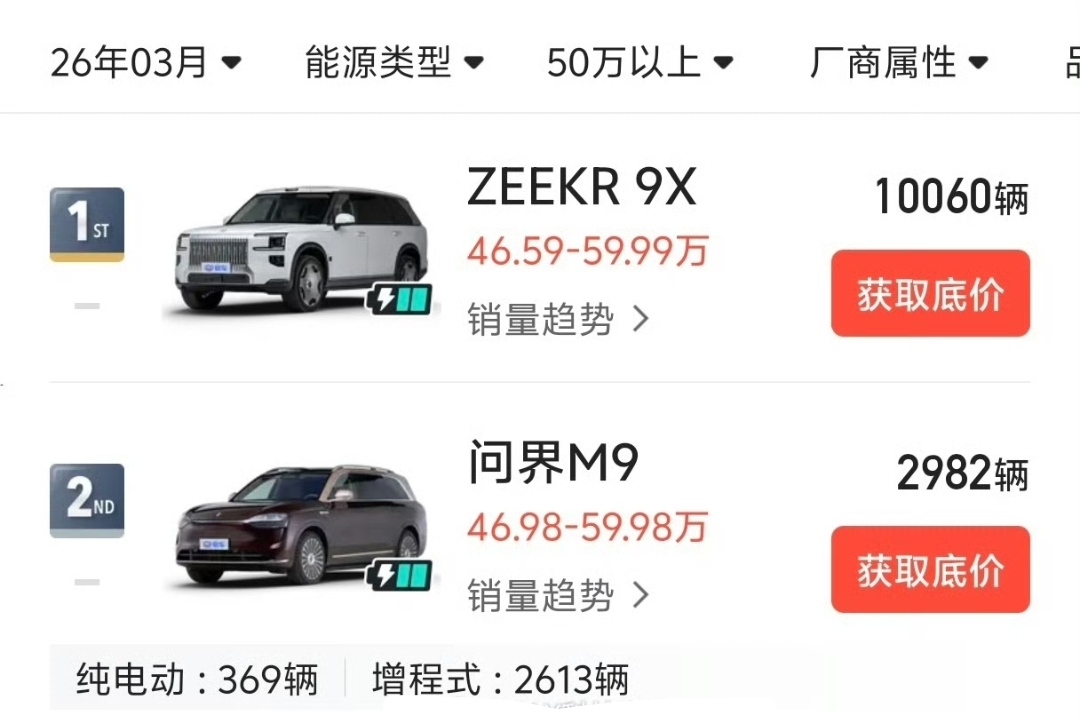Click the ZEEKR 9X car thumbnail
Viewport: 1080px width, 725px height.
coord(301,248)
